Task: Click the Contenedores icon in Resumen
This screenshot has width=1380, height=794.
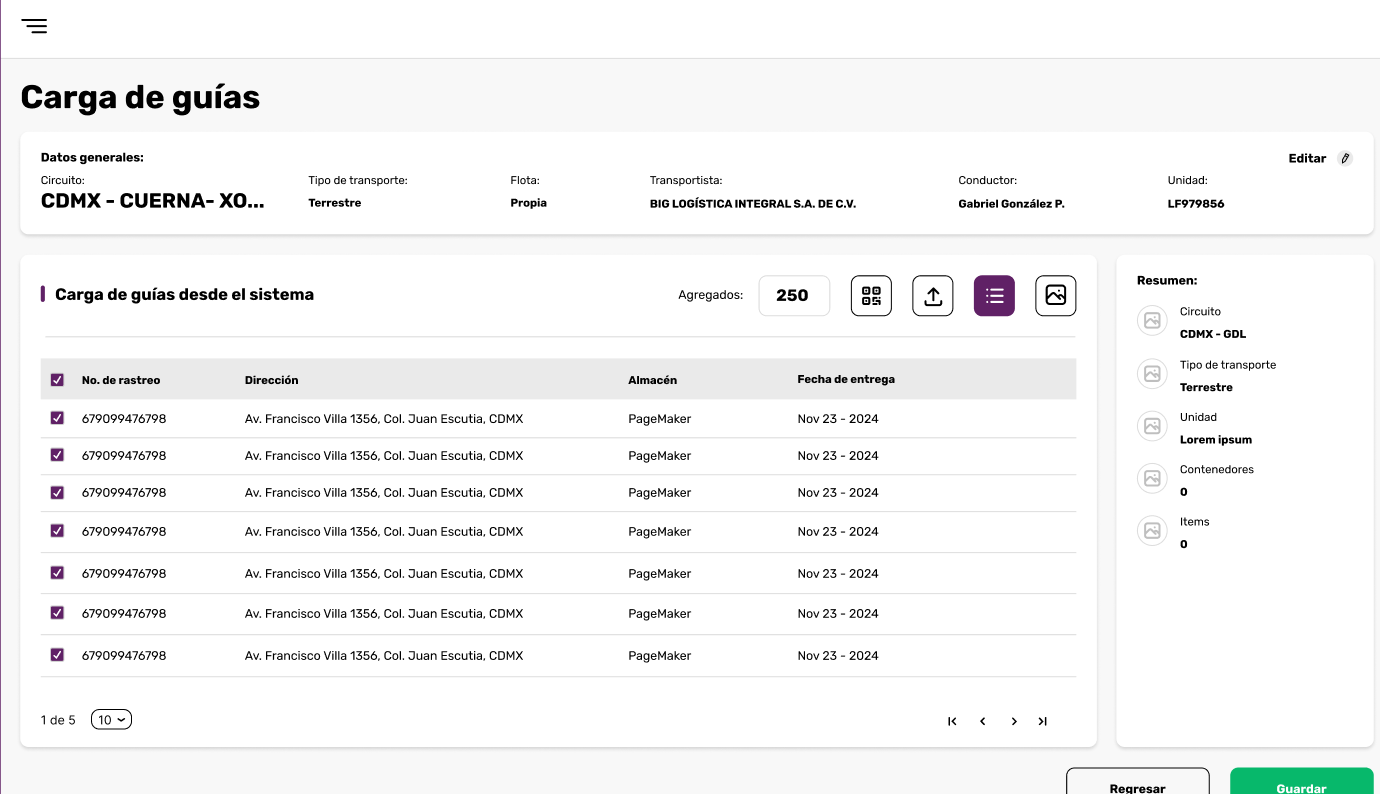Action: click(1152, 478)
